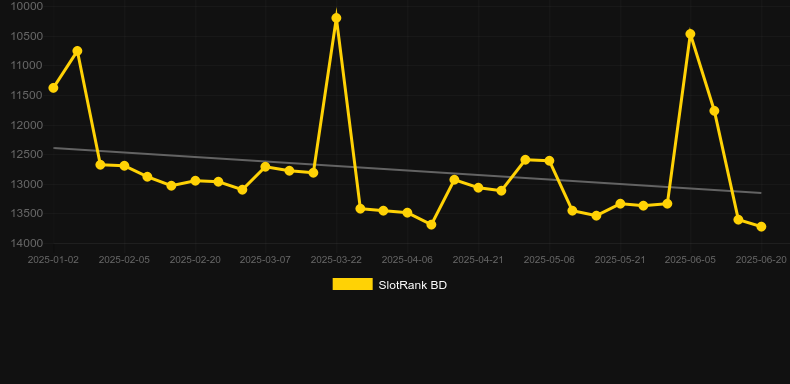Click the "14000" y-axis label

(27, 243)
